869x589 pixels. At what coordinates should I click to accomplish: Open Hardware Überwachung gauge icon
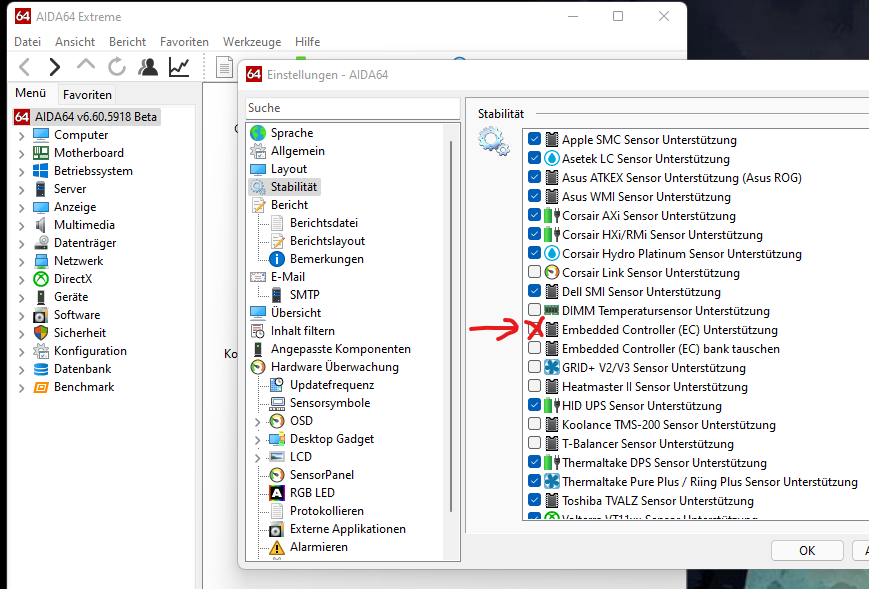click(258, 367)
